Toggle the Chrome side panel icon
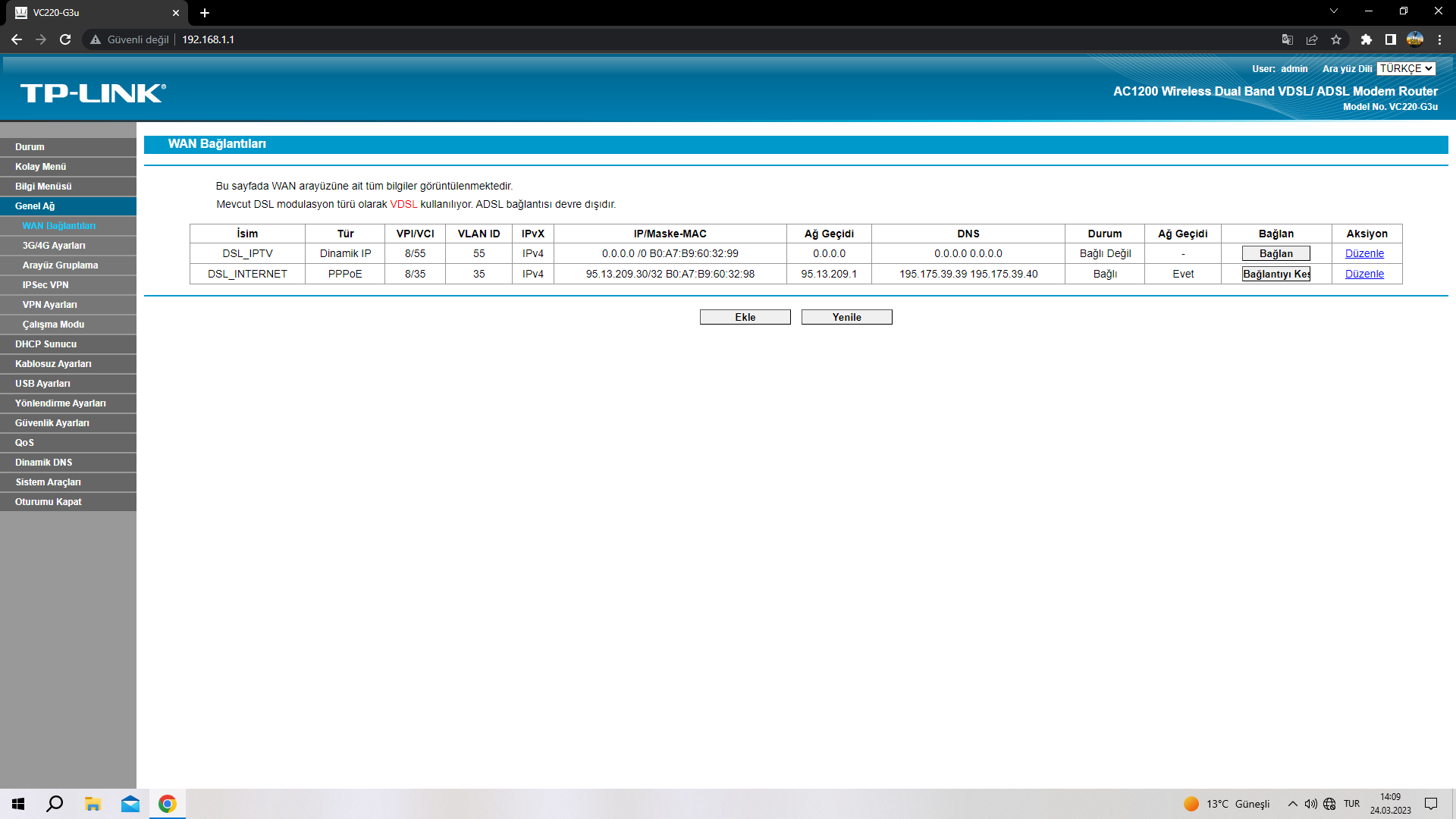 (x=1390, y=39)
